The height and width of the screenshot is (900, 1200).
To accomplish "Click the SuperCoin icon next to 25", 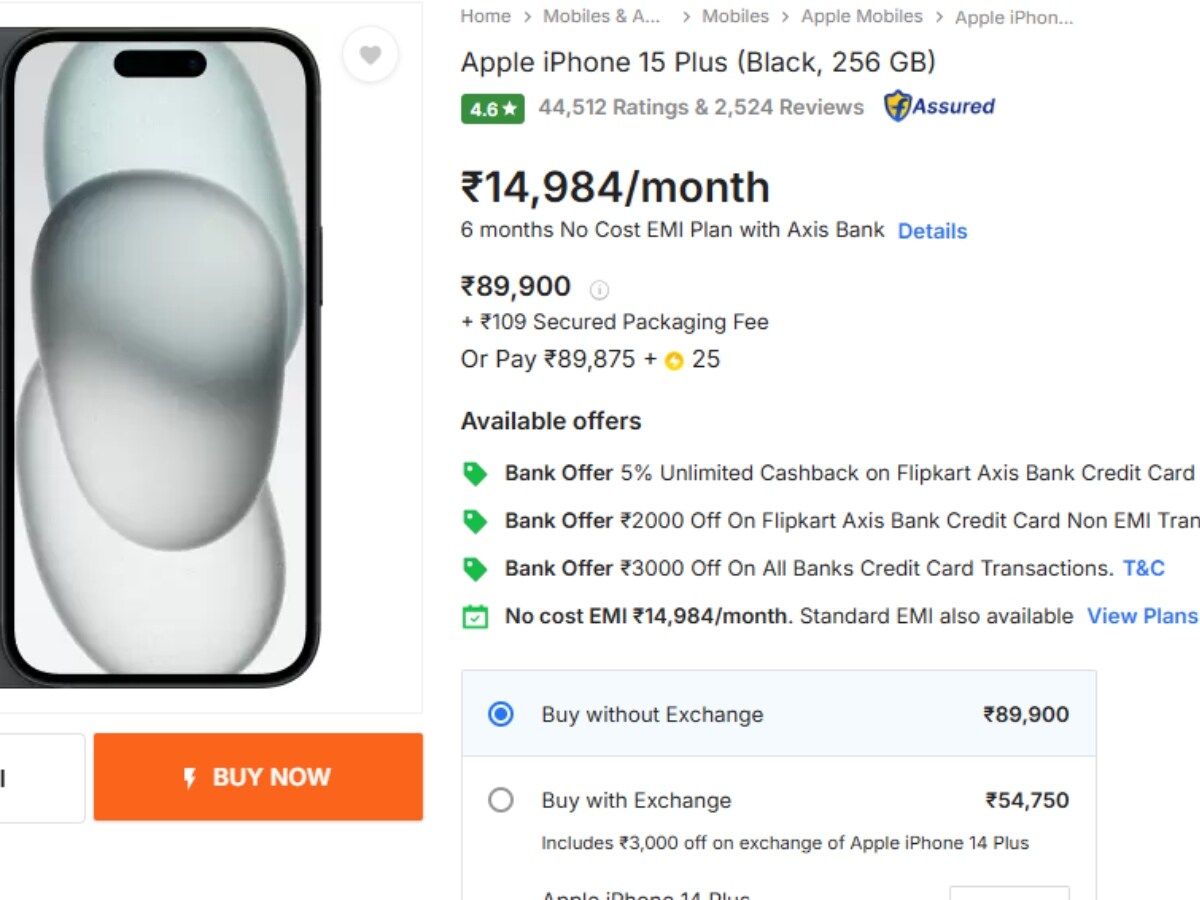I will 674,361.
